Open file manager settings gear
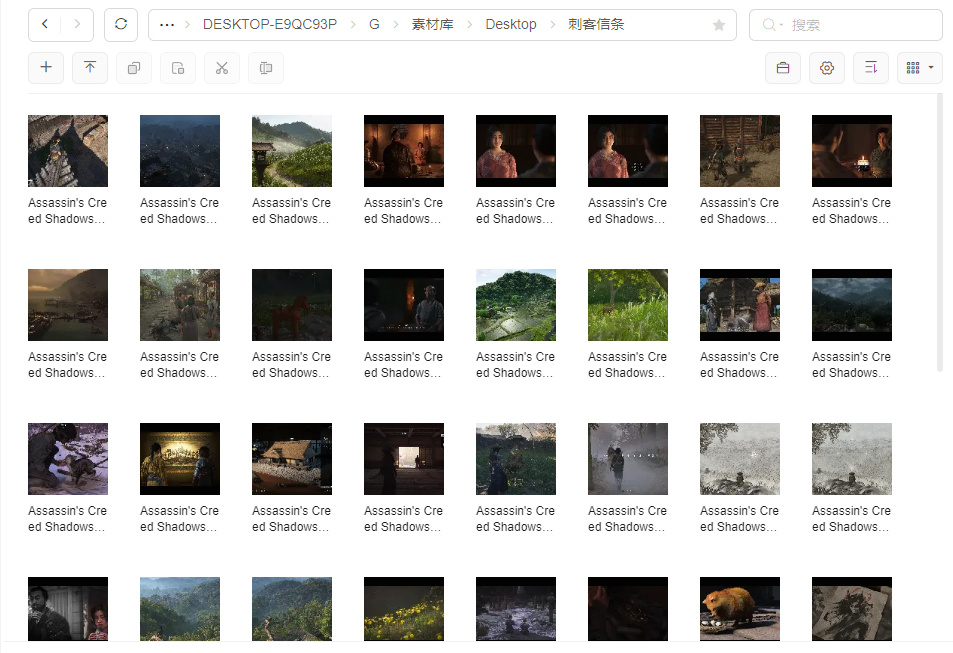This screenshot has height=653, width=953. pyautogui.click(x=827, y=67)
